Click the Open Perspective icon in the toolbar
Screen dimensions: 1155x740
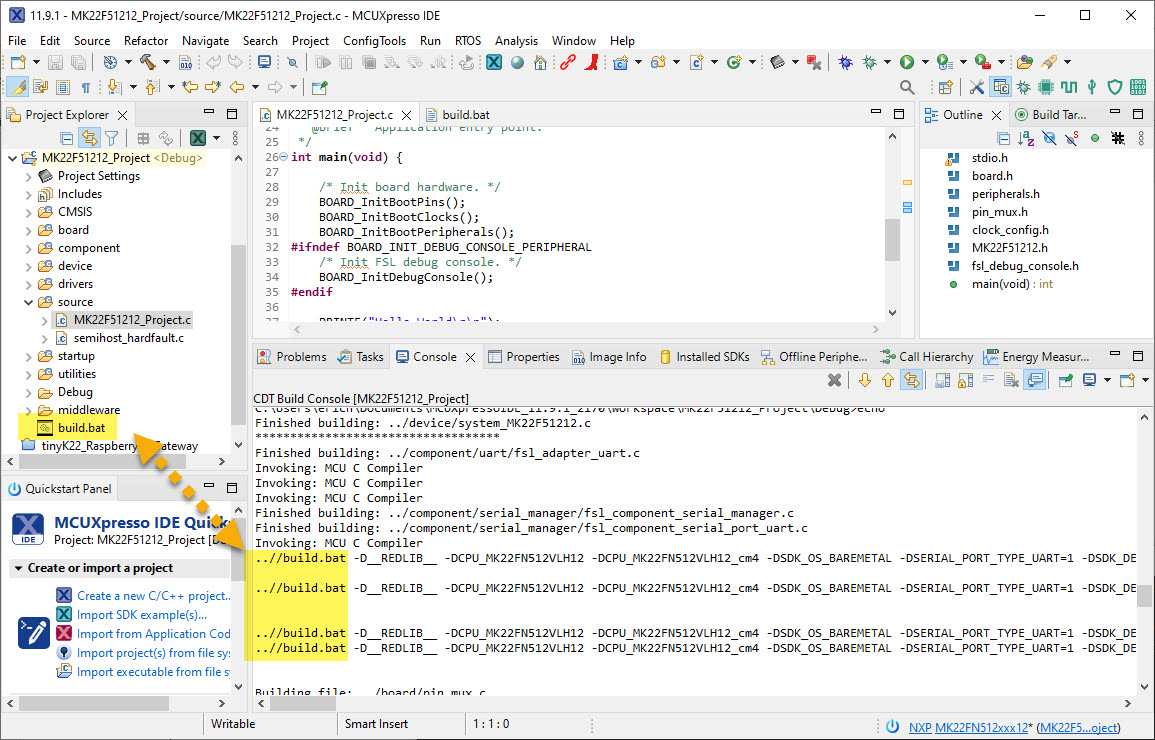click(946, 88)
